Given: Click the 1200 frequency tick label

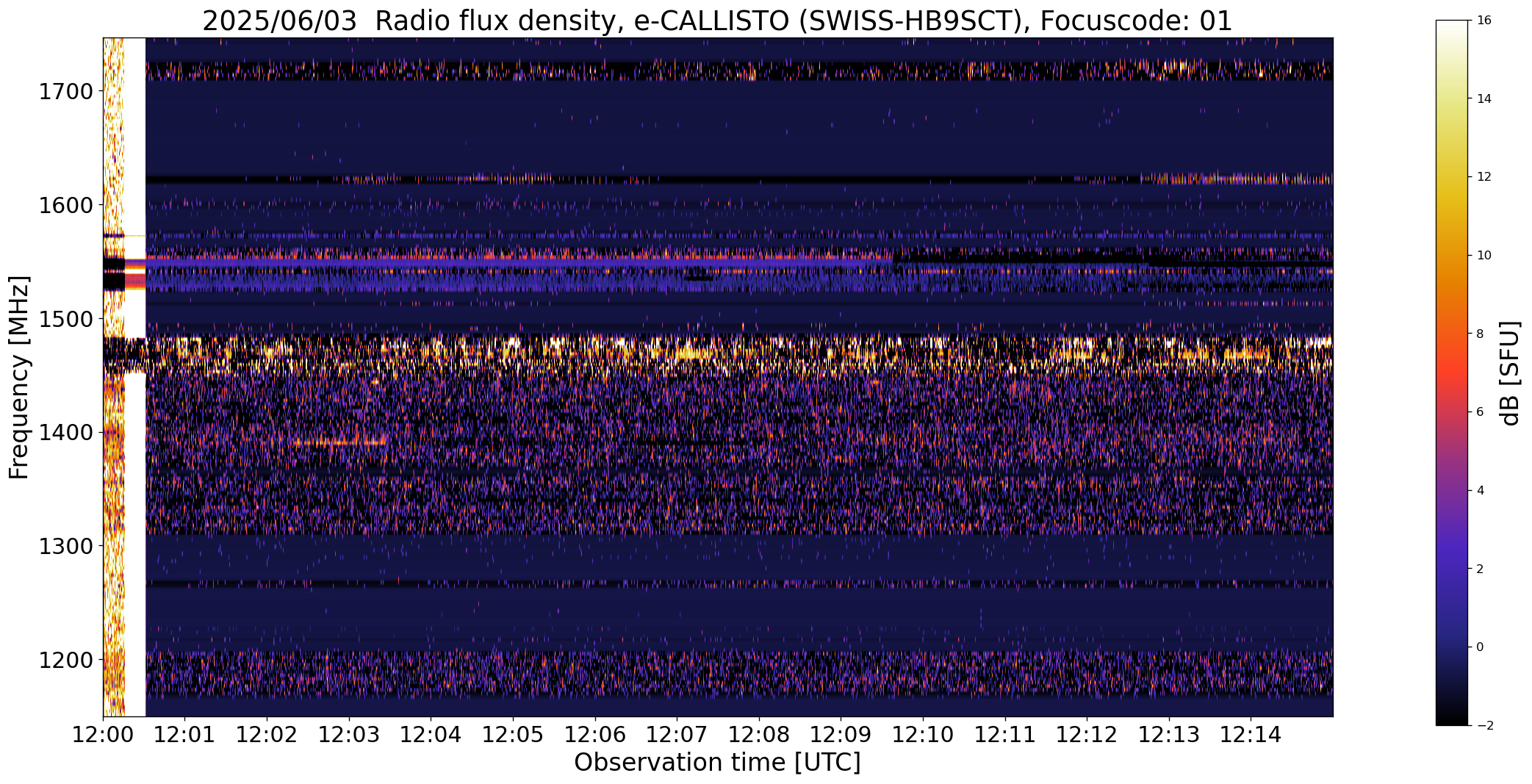Looking at the screenshot, I should (65, 660).
